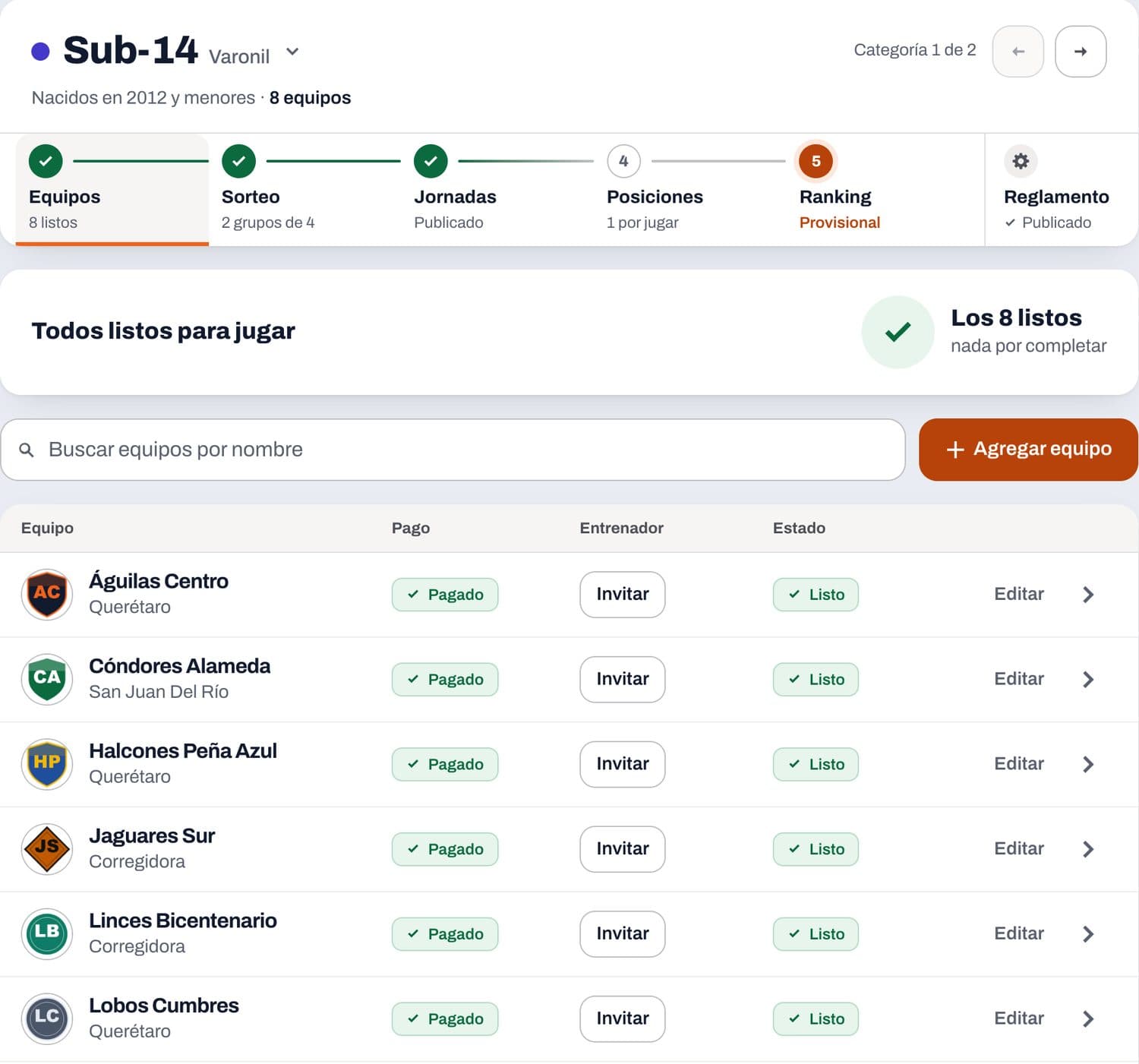Click the Categoría 1 de 2 label

click(x=915, y=50)
